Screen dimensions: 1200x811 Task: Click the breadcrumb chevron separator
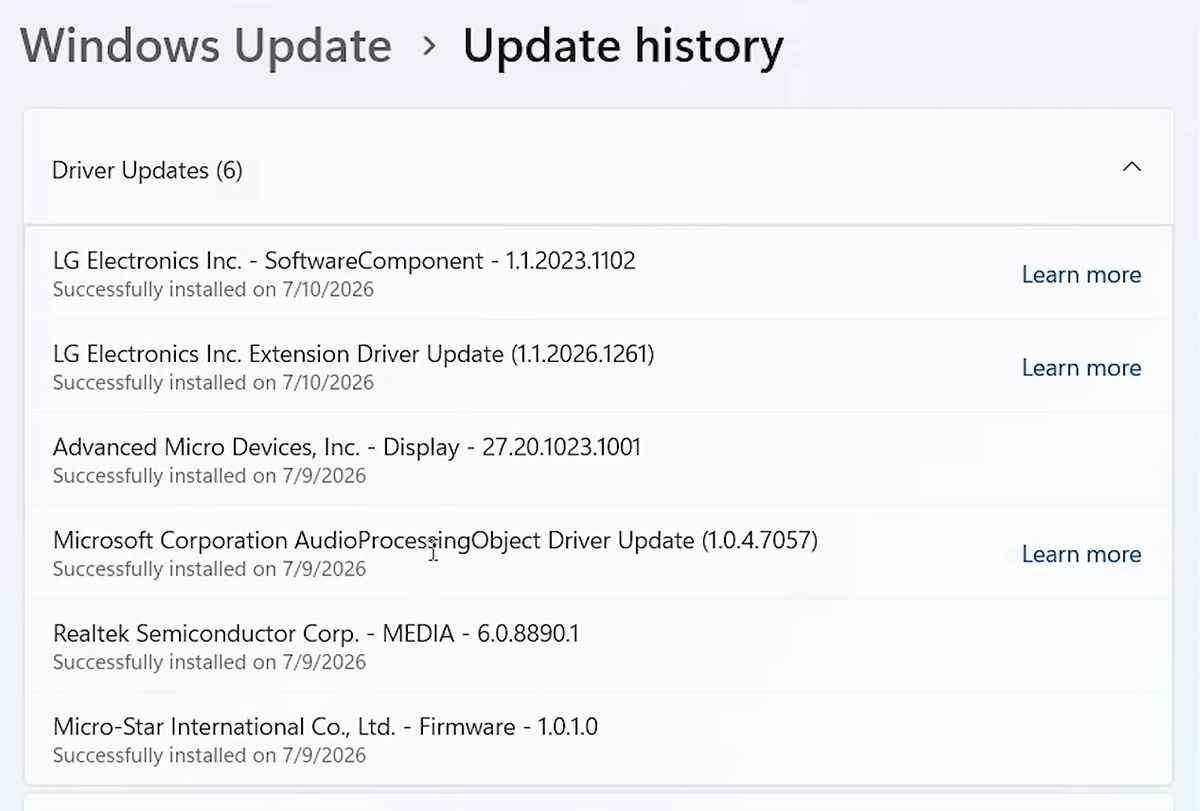(x=429, y=46)
